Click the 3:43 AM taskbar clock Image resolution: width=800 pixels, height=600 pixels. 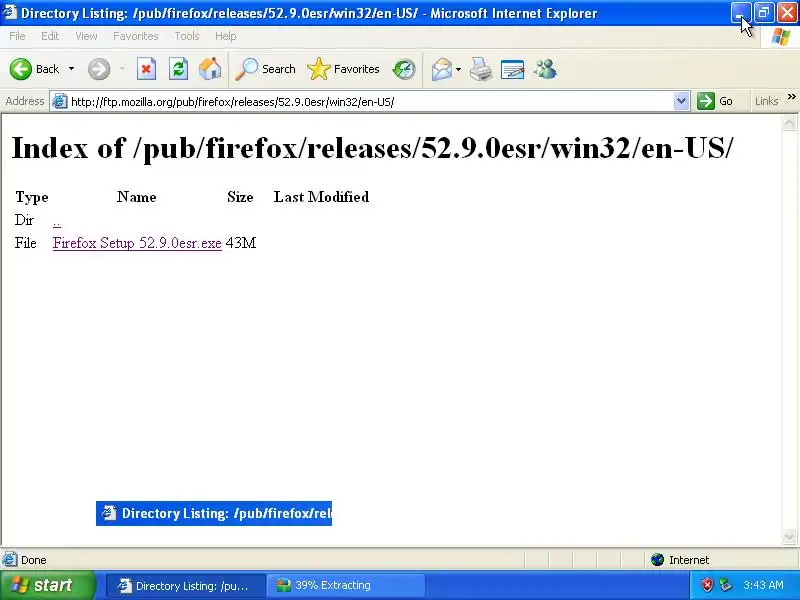763,585
